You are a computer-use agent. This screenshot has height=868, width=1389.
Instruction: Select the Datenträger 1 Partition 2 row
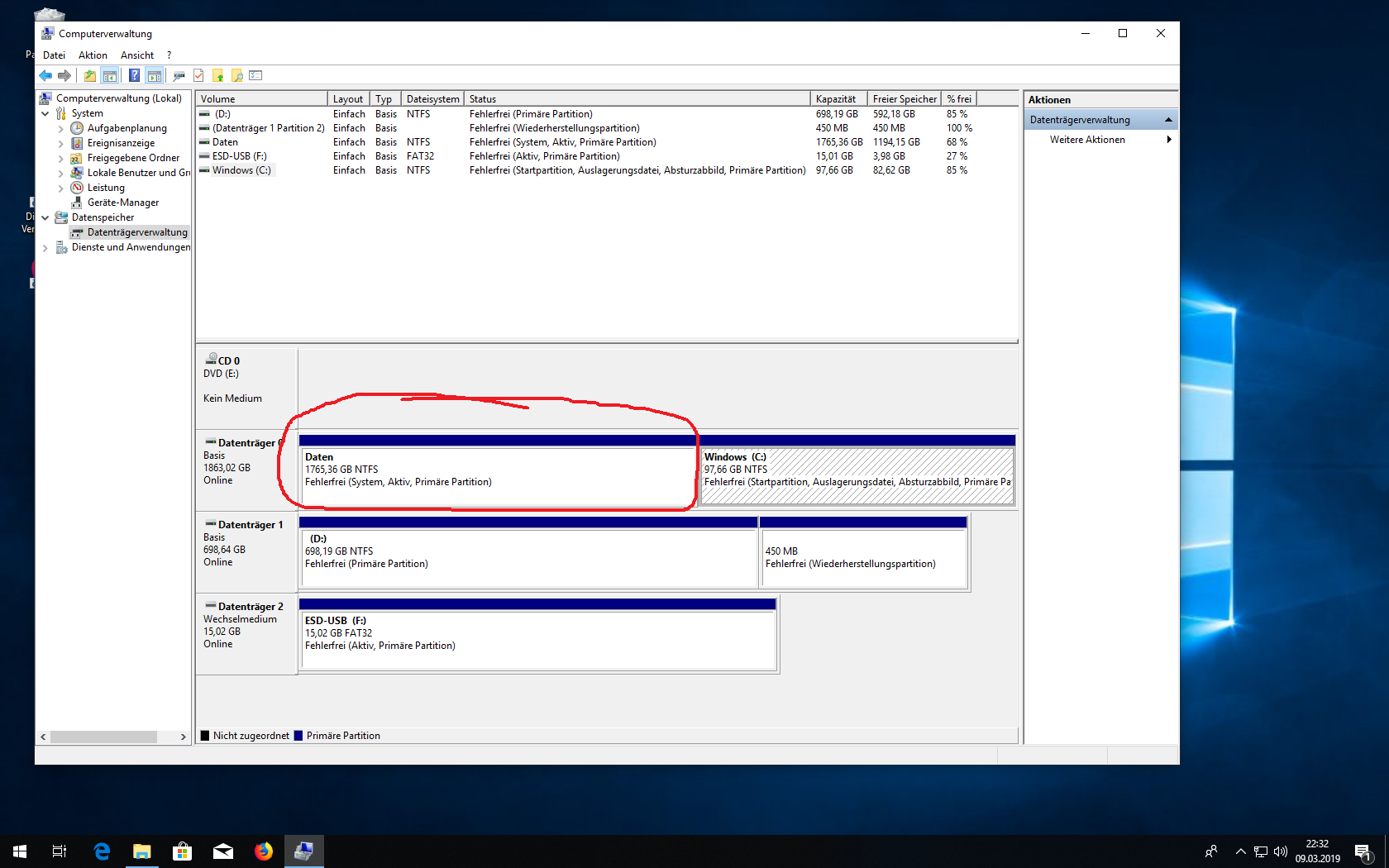(587, 128)
